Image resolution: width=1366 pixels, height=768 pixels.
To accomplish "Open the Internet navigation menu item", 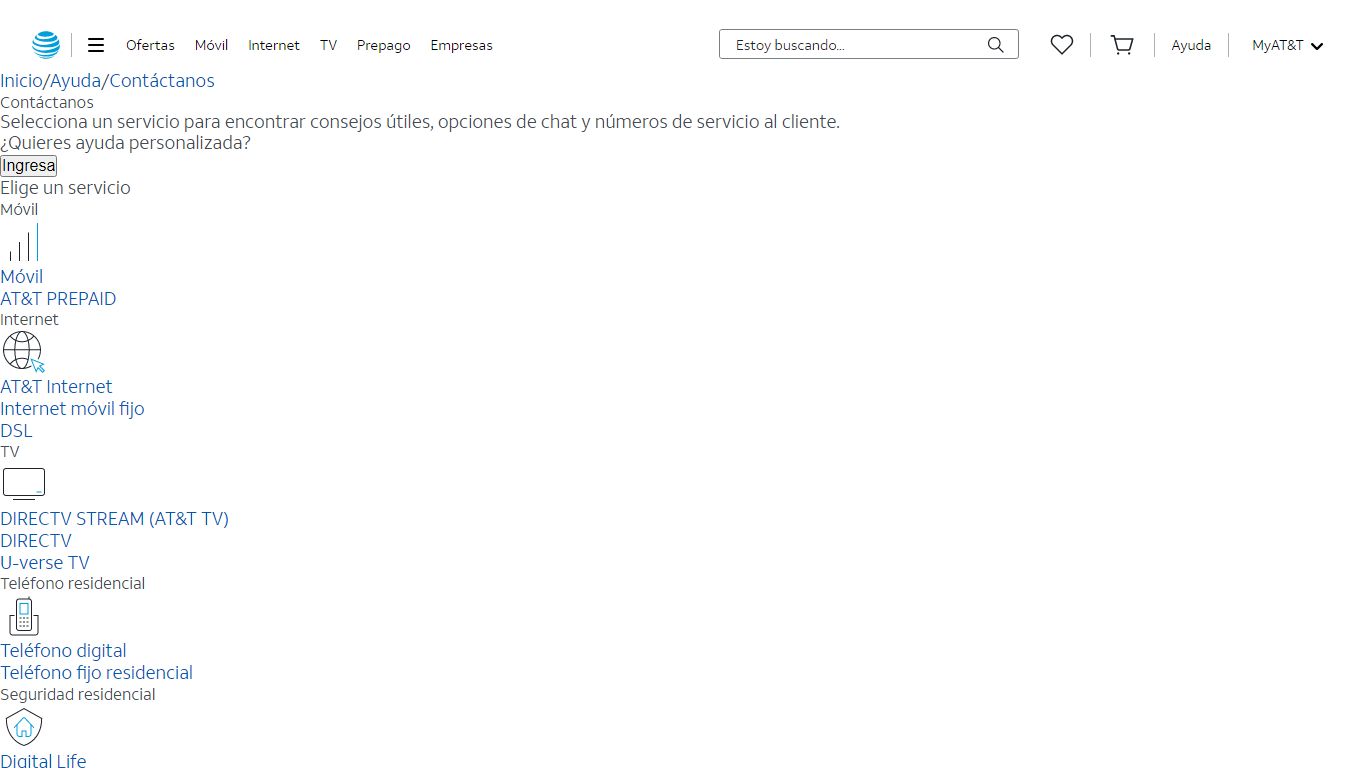I will tap(274, 45).
